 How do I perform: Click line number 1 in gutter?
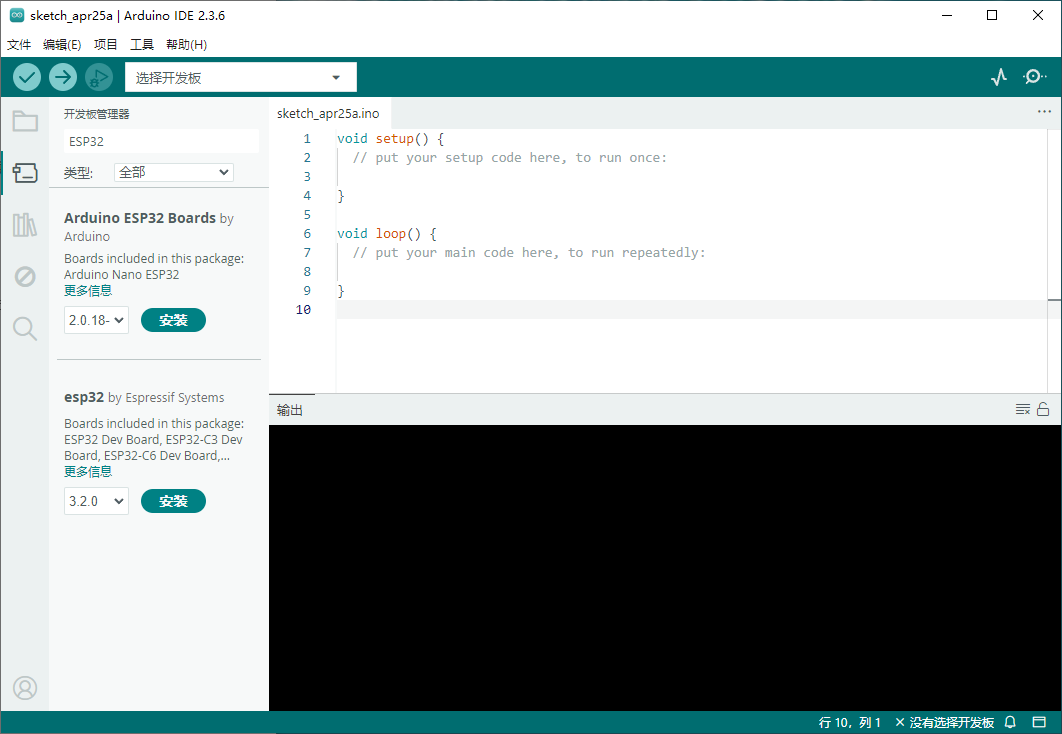[307, 139]
